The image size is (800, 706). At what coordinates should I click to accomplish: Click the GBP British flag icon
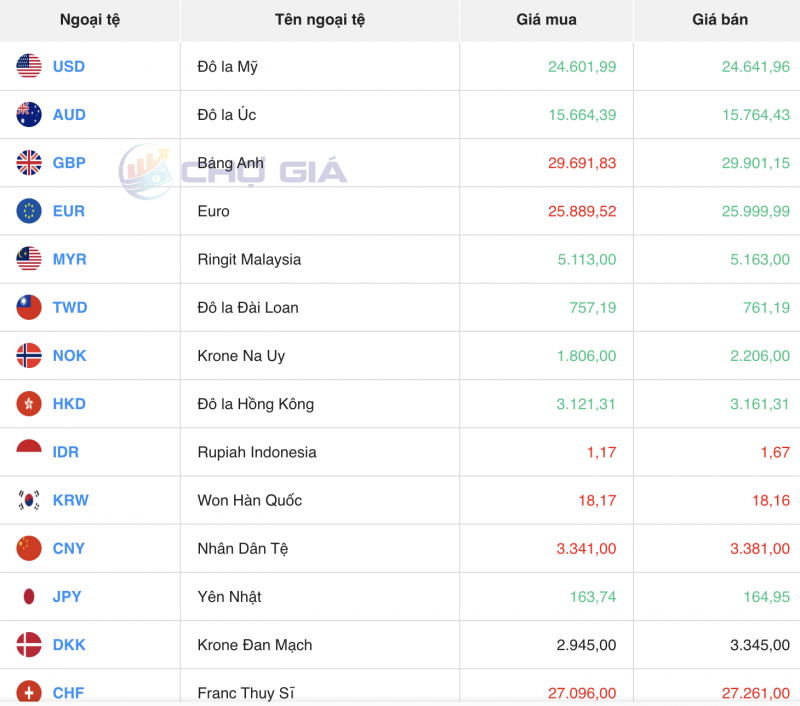[27, 163]
